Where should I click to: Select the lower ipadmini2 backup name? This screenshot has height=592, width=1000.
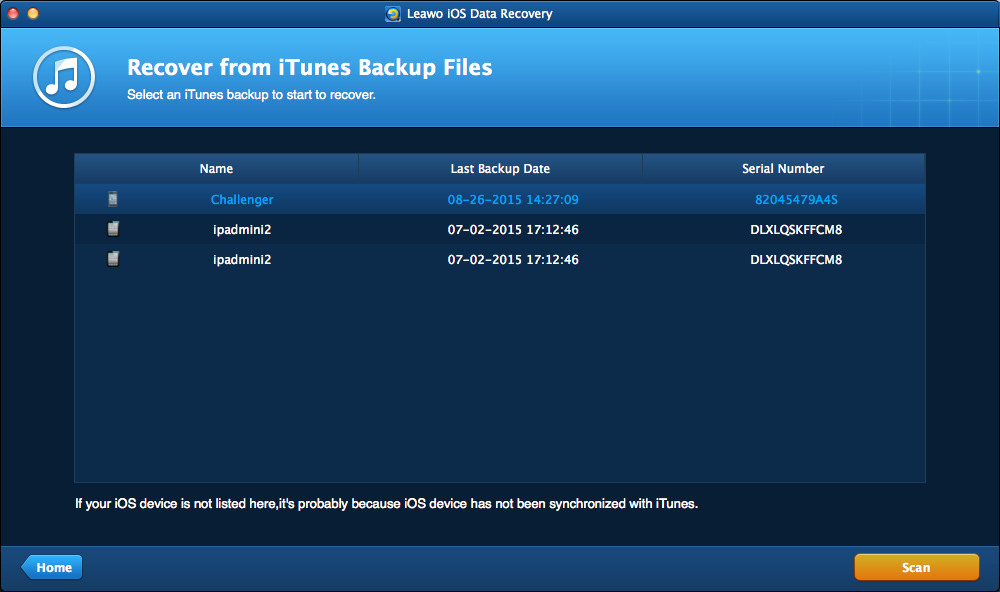(x=242, y=259)
